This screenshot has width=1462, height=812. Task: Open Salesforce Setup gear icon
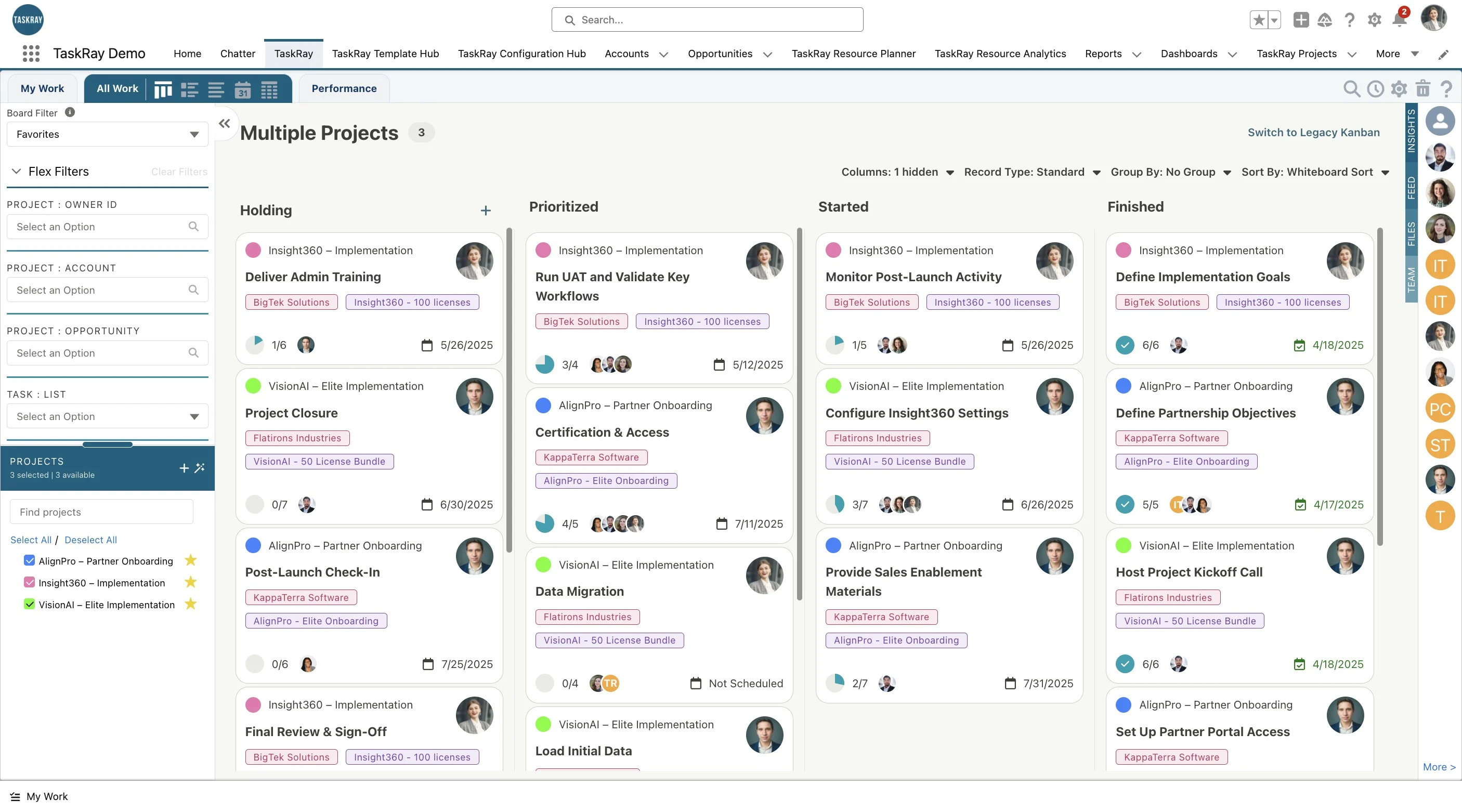coord(1374,20)
